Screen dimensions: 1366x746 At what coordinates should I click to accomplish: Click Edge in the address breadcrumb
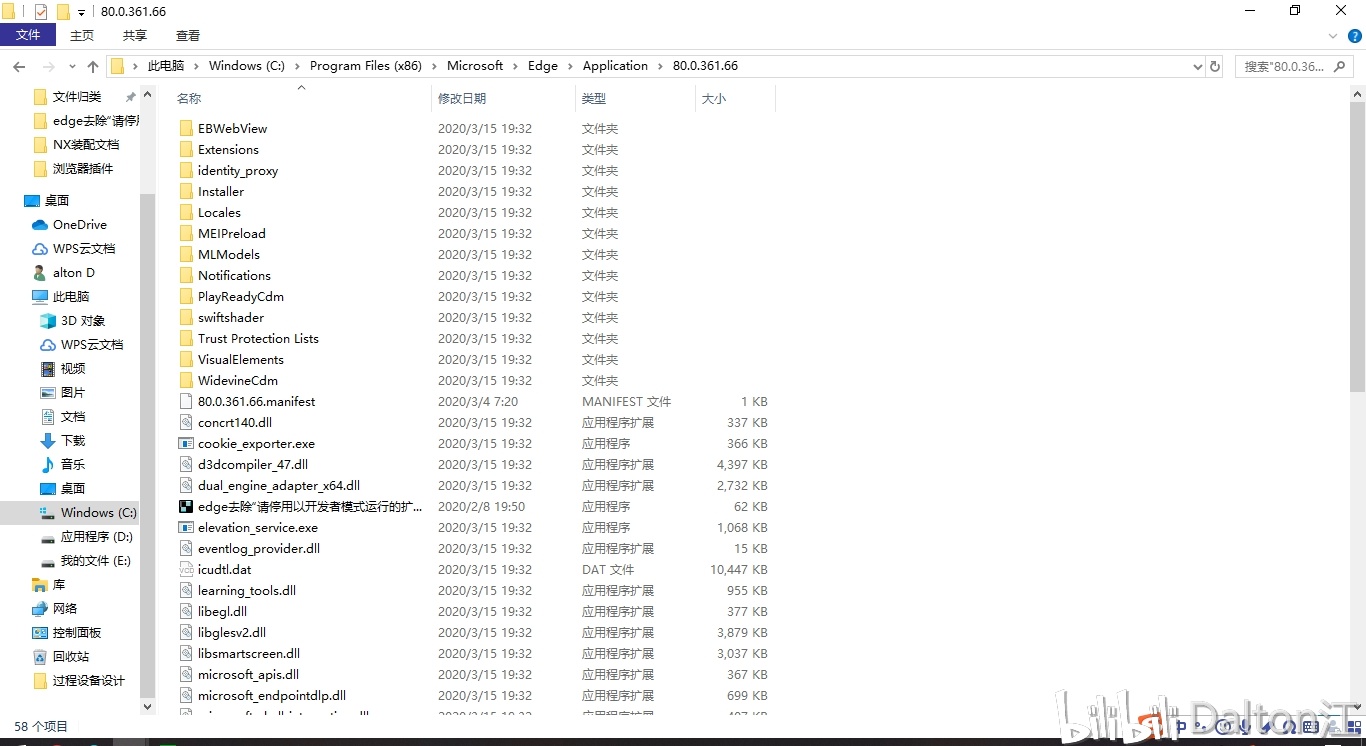click(x=543, y=66)
